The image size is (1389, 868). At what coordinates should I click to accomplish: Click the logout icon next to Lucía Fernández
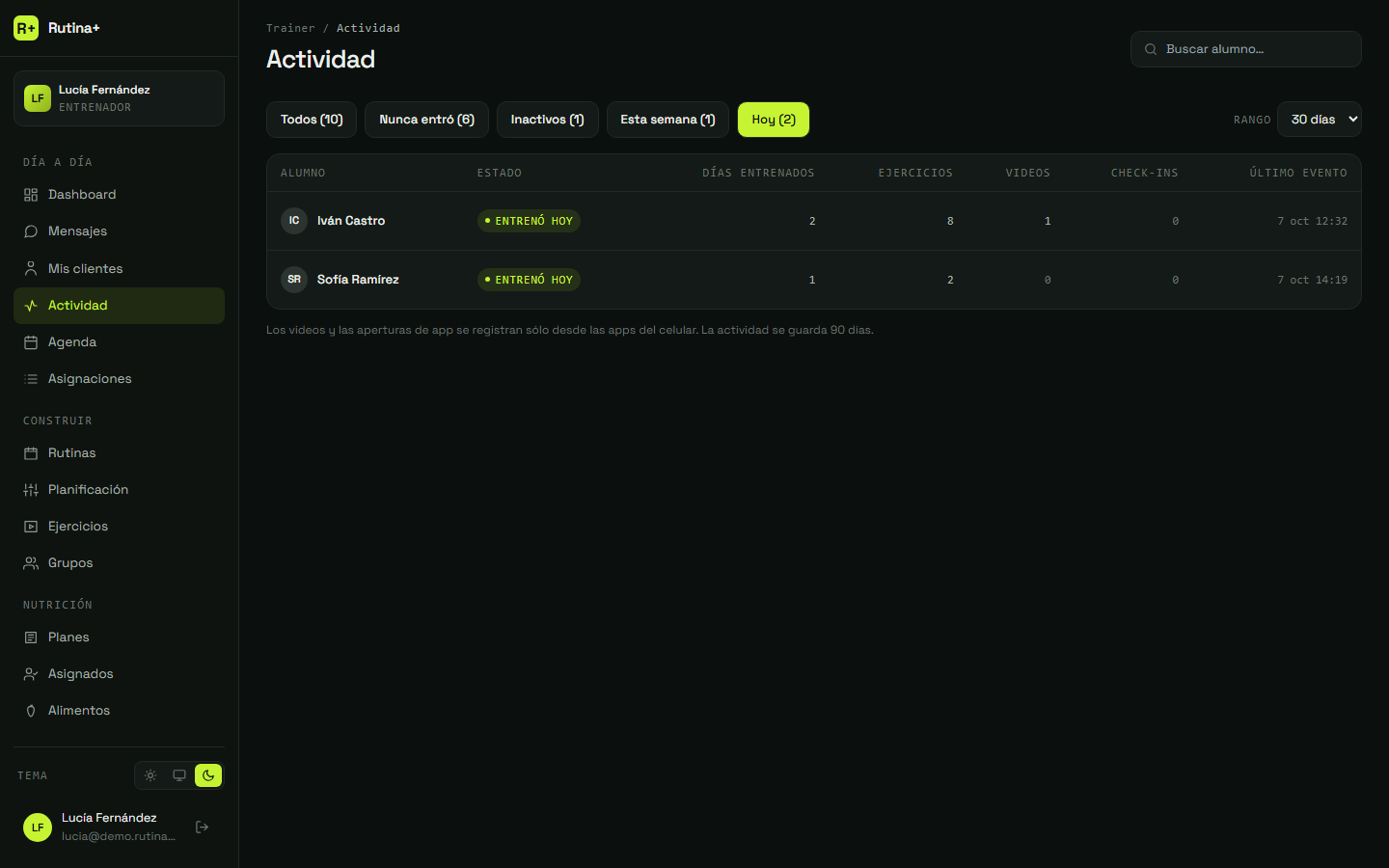coord(202,827)
